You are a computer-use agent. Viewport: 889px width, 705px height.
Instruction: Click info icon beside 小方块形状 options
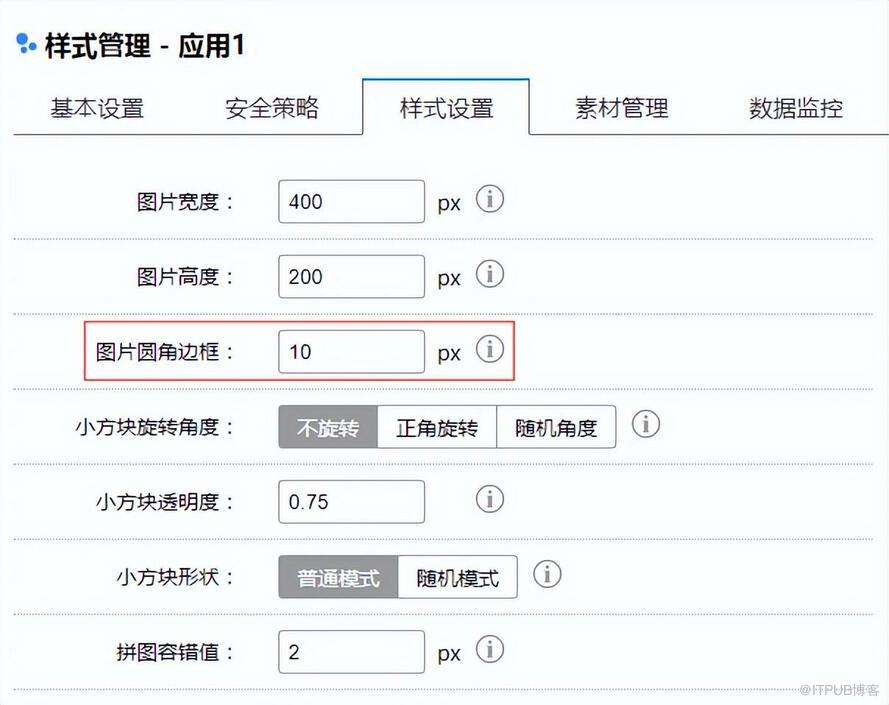tap(547, 575)
